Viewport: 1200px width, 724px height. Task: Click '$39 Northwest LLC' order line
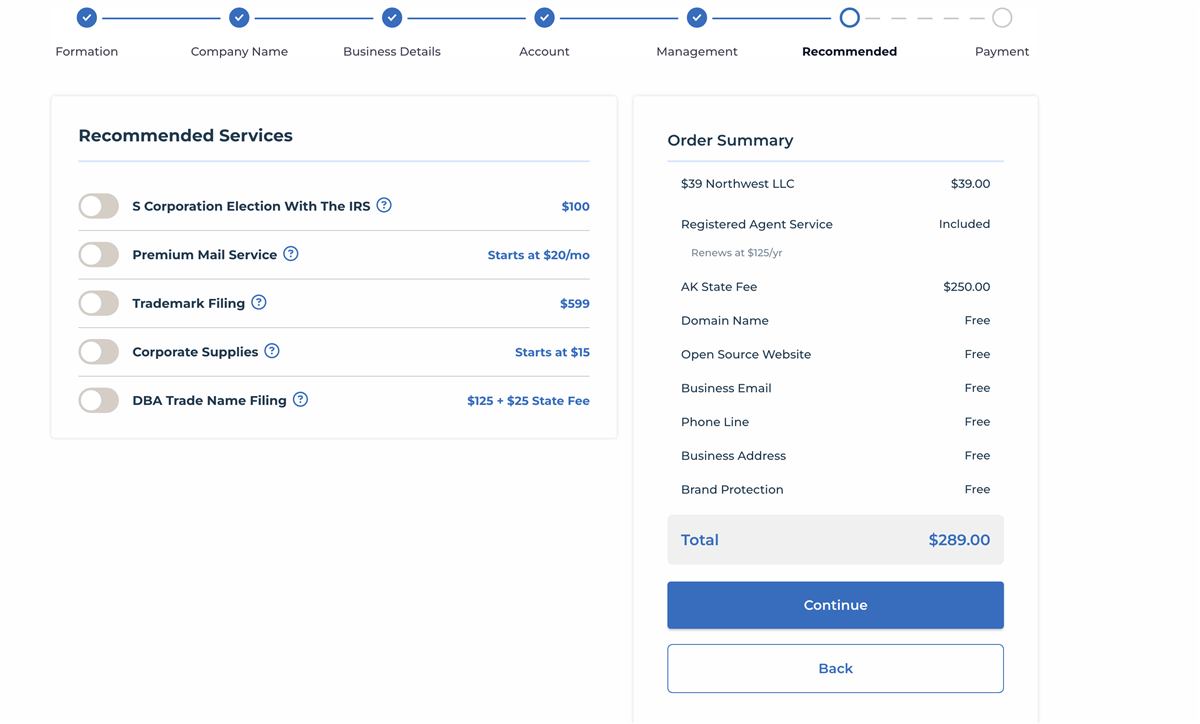coord(738,183)
